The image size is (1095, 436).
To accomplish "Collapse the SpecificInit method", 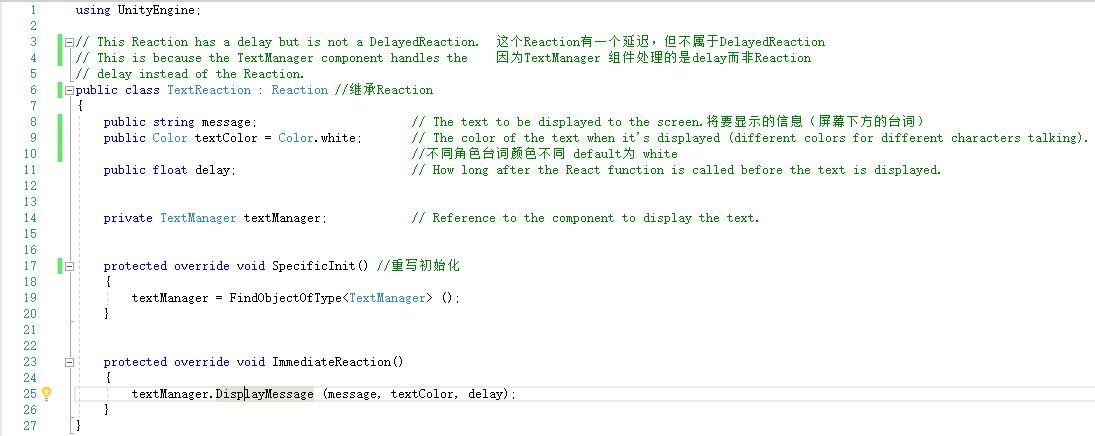I will [x=68, y=266].
